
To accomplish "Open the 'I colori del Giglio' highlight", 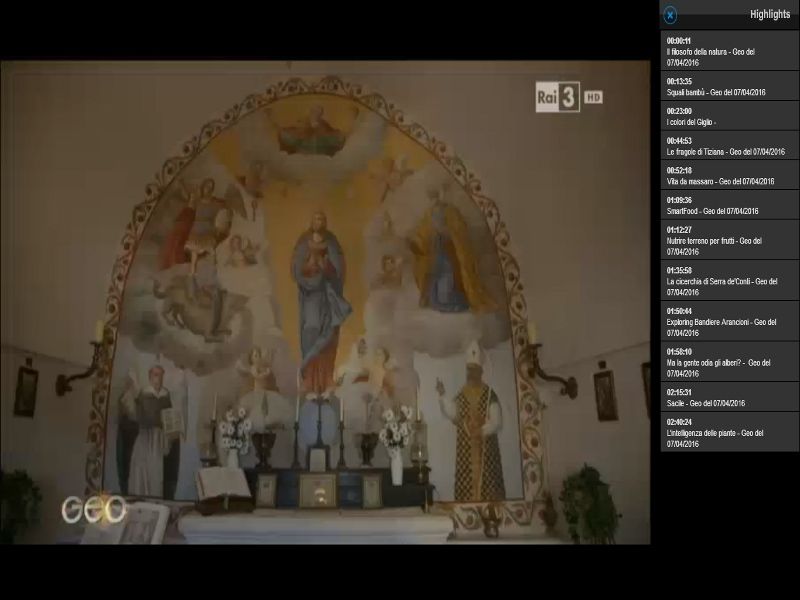I will [730, 116].
